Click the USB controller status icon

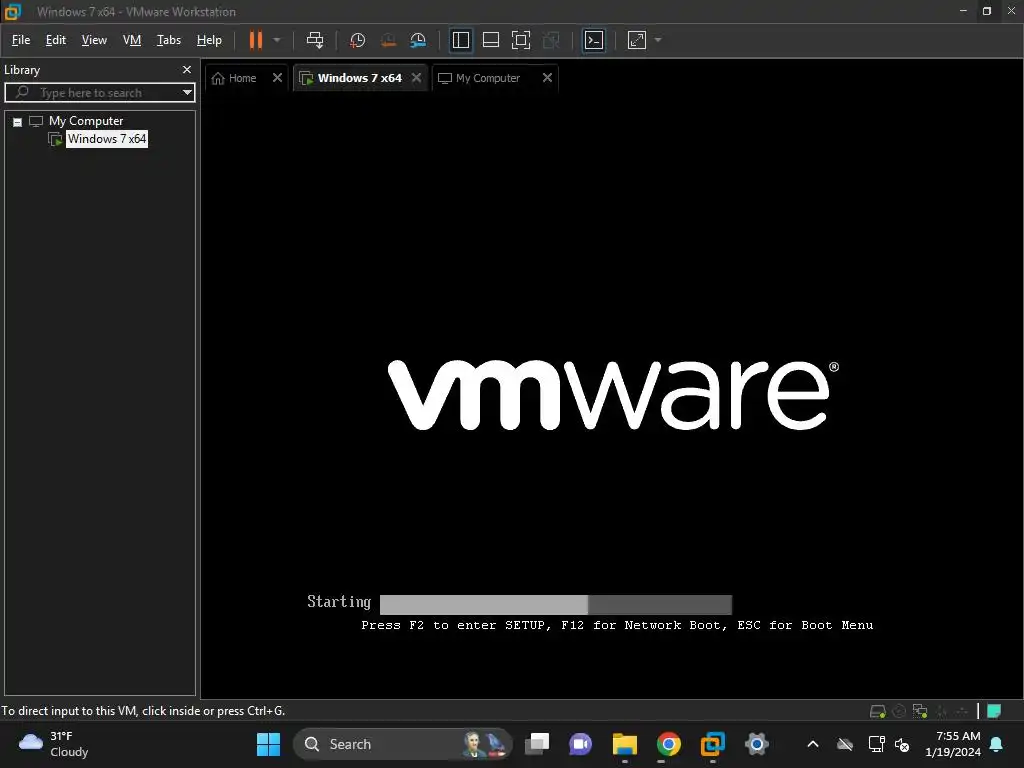click(941, 711)
